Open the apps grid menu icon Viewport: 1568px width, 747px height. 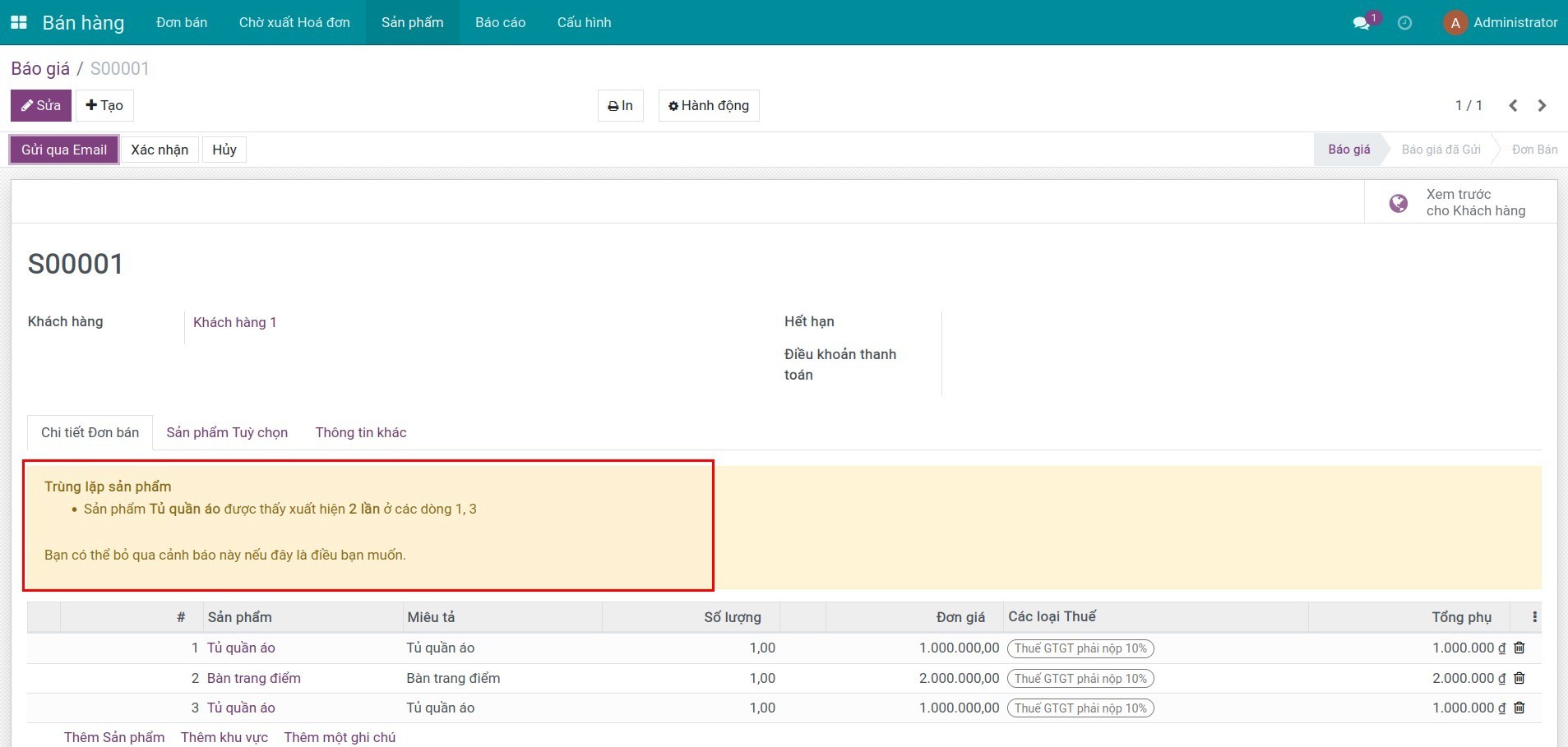coord(18,22)
